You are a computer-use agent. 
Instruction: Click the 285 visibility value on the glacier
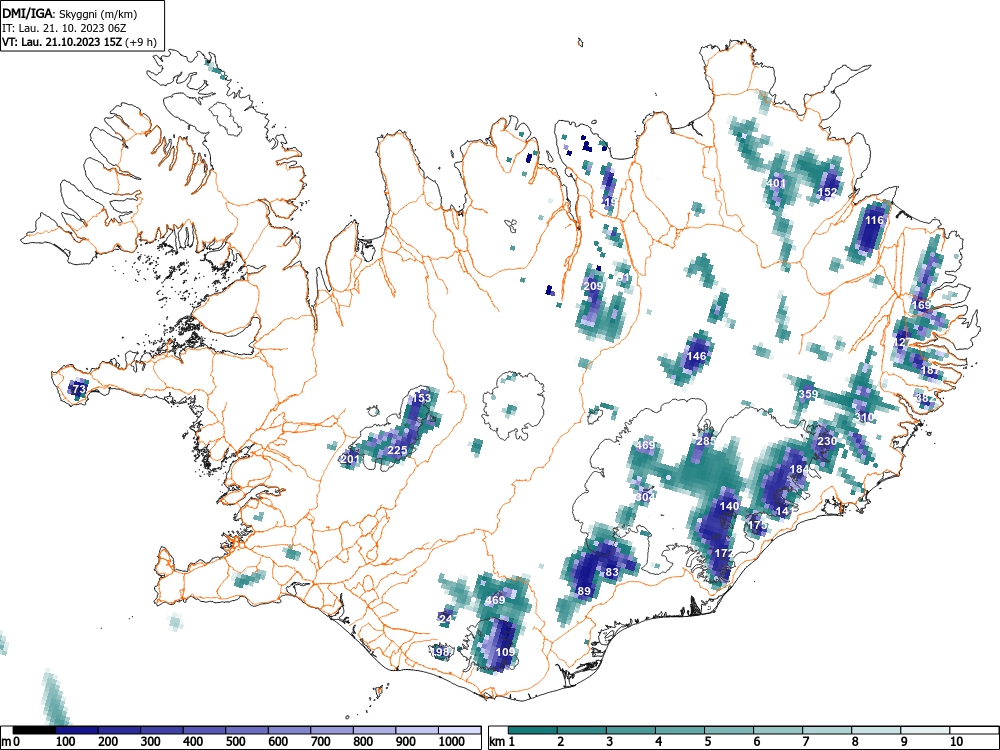pyautogui.click(x=705, y=441)
